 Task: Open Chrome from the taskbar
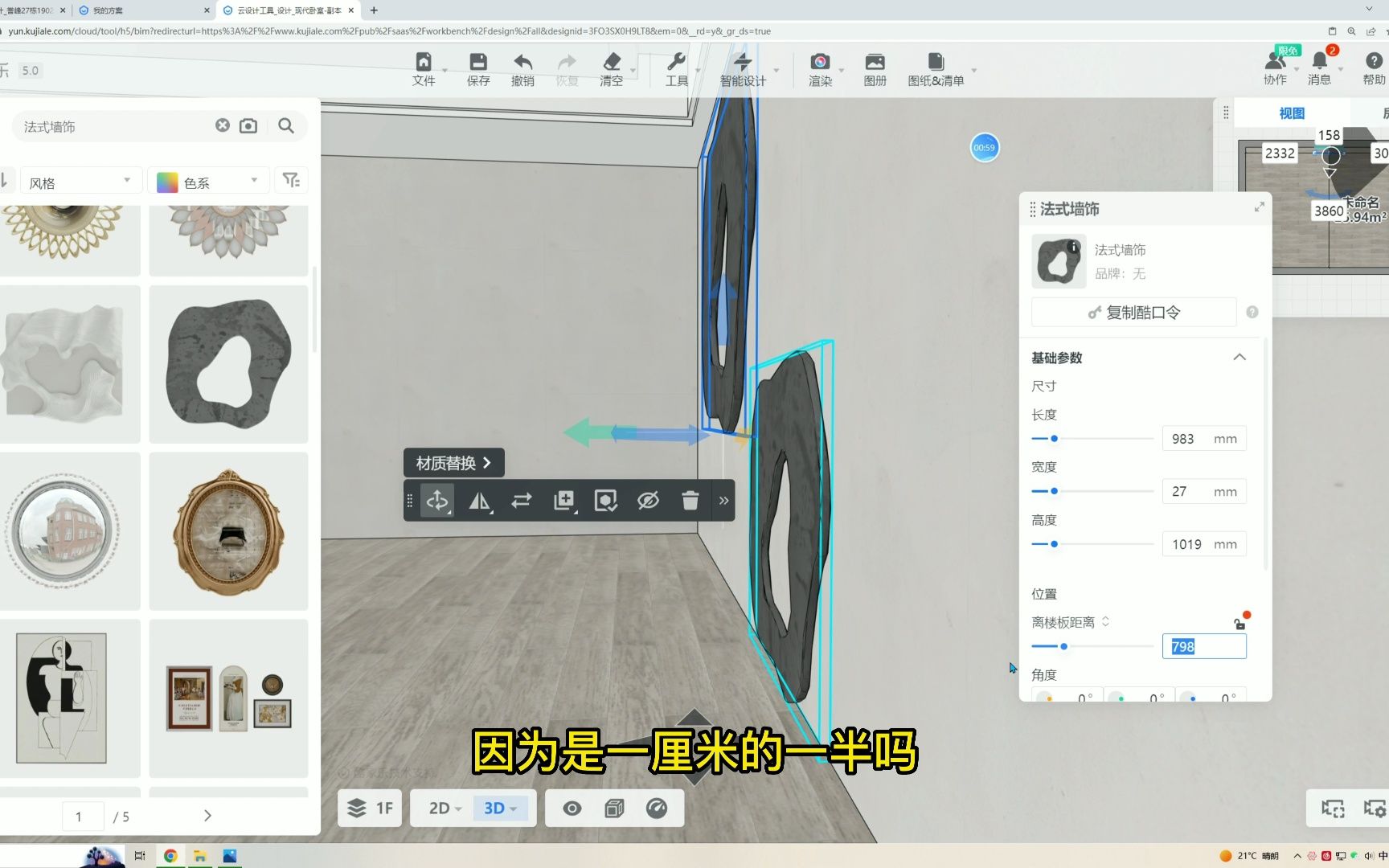coord(170,856)
